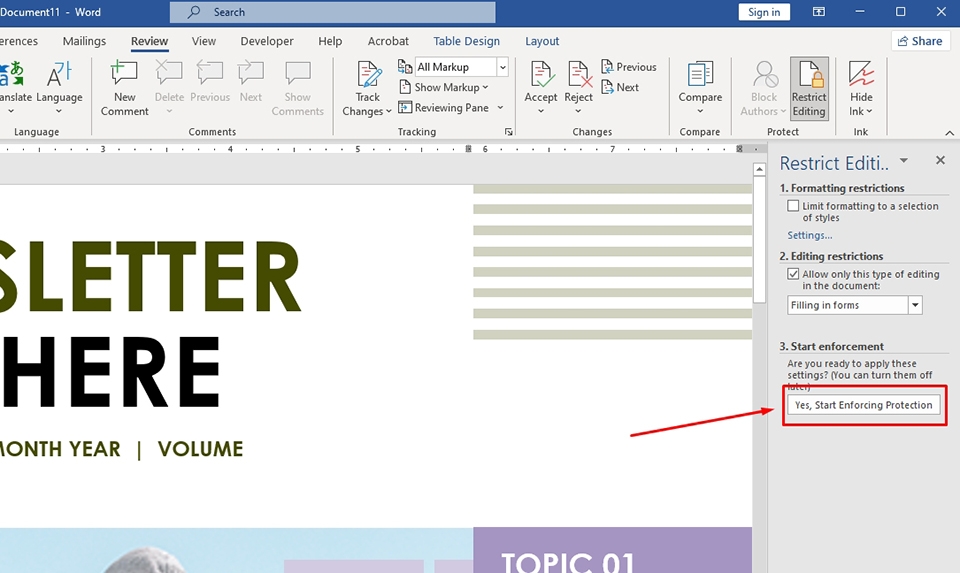Enable Limit formatting to a selection of styles
Viewport: 960px width, 573px height.
(x=793, y=206)
